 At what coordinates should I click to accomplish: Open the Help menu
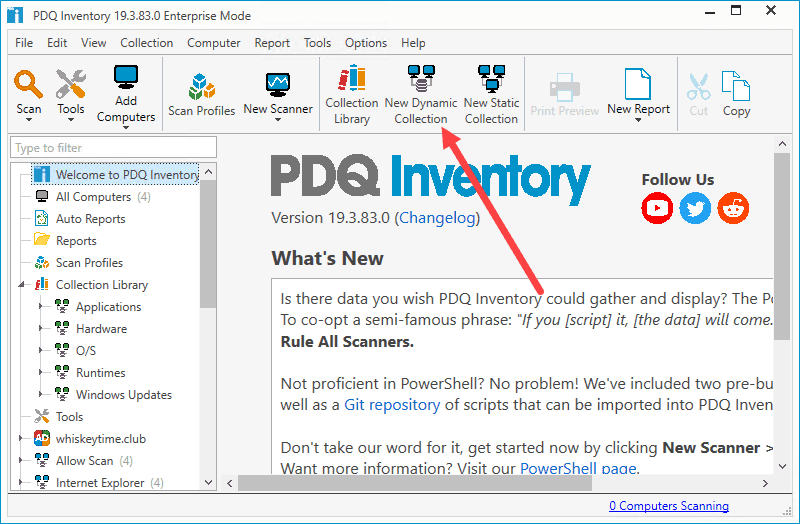point(413,43)
